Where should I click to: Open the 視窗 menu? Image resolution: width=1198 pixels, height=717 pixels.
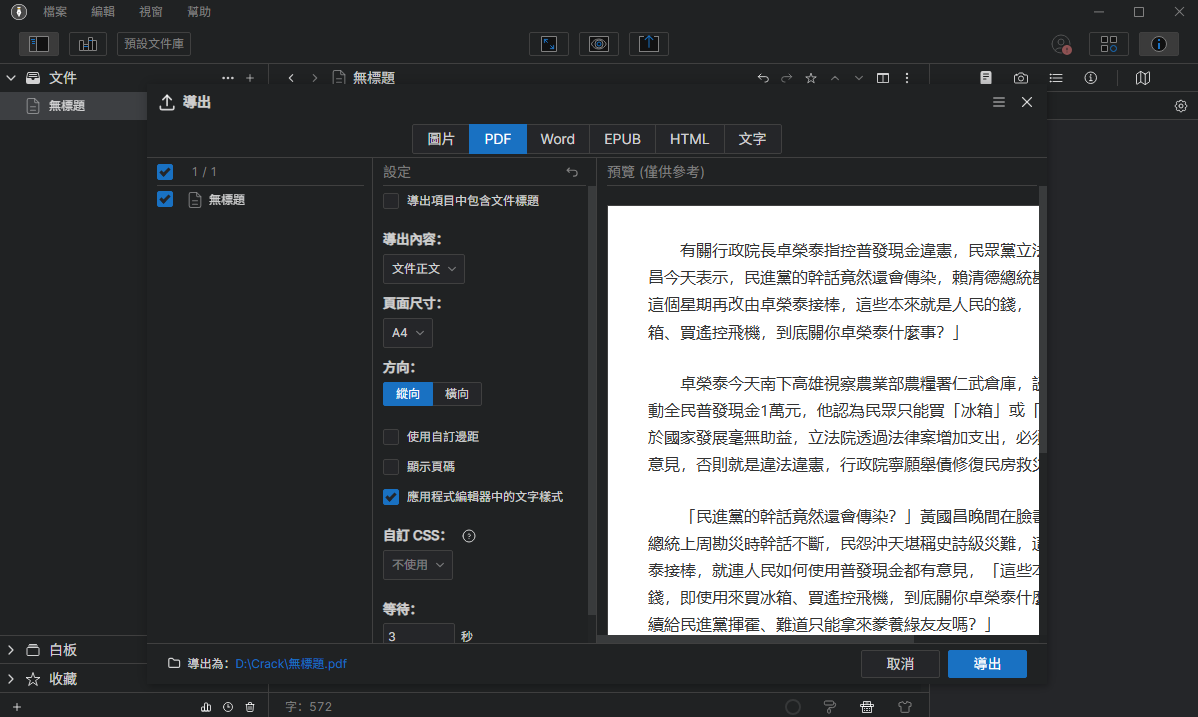(x=151, y=11)
